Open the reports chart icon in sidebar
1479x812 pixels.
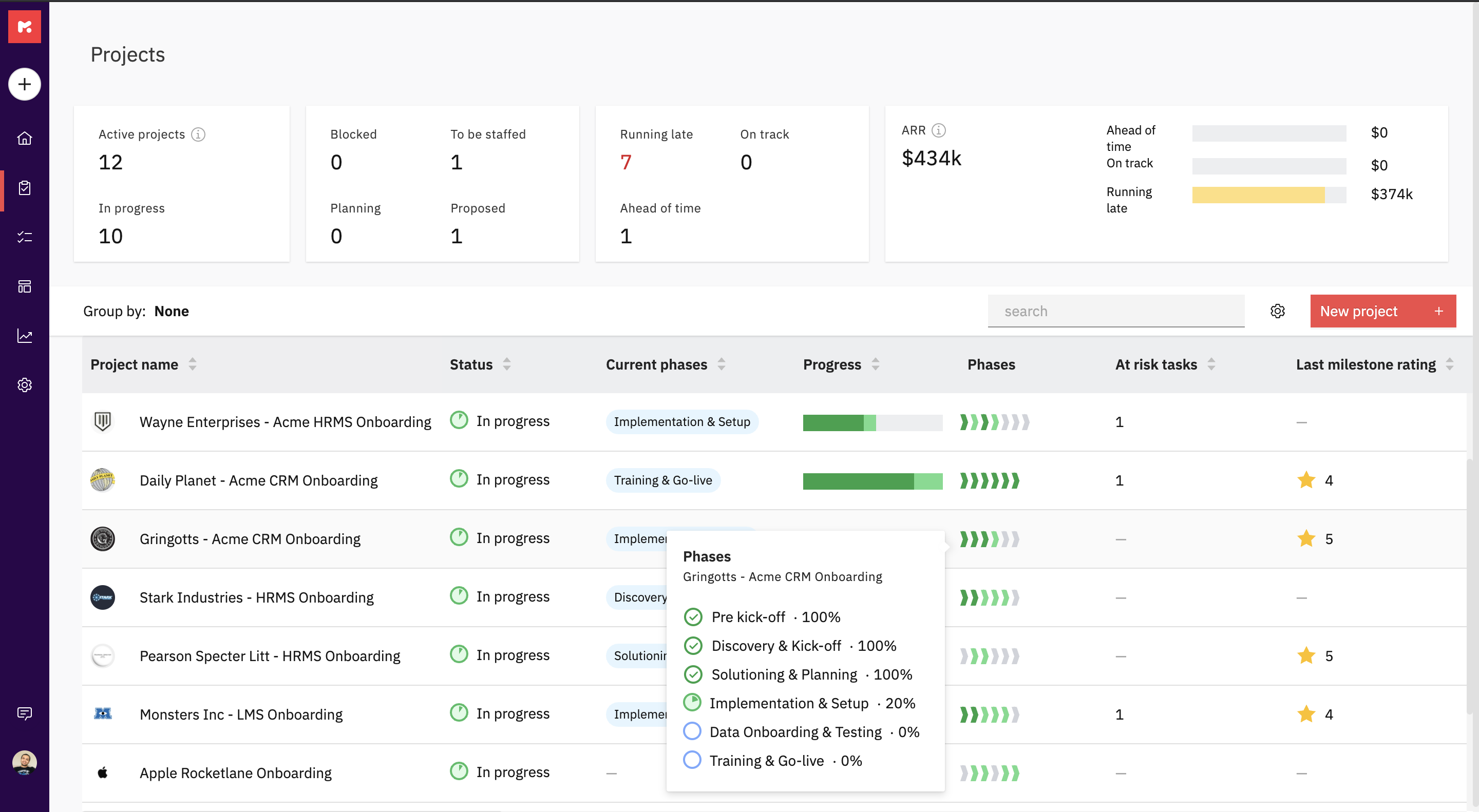tap(24, 336)
